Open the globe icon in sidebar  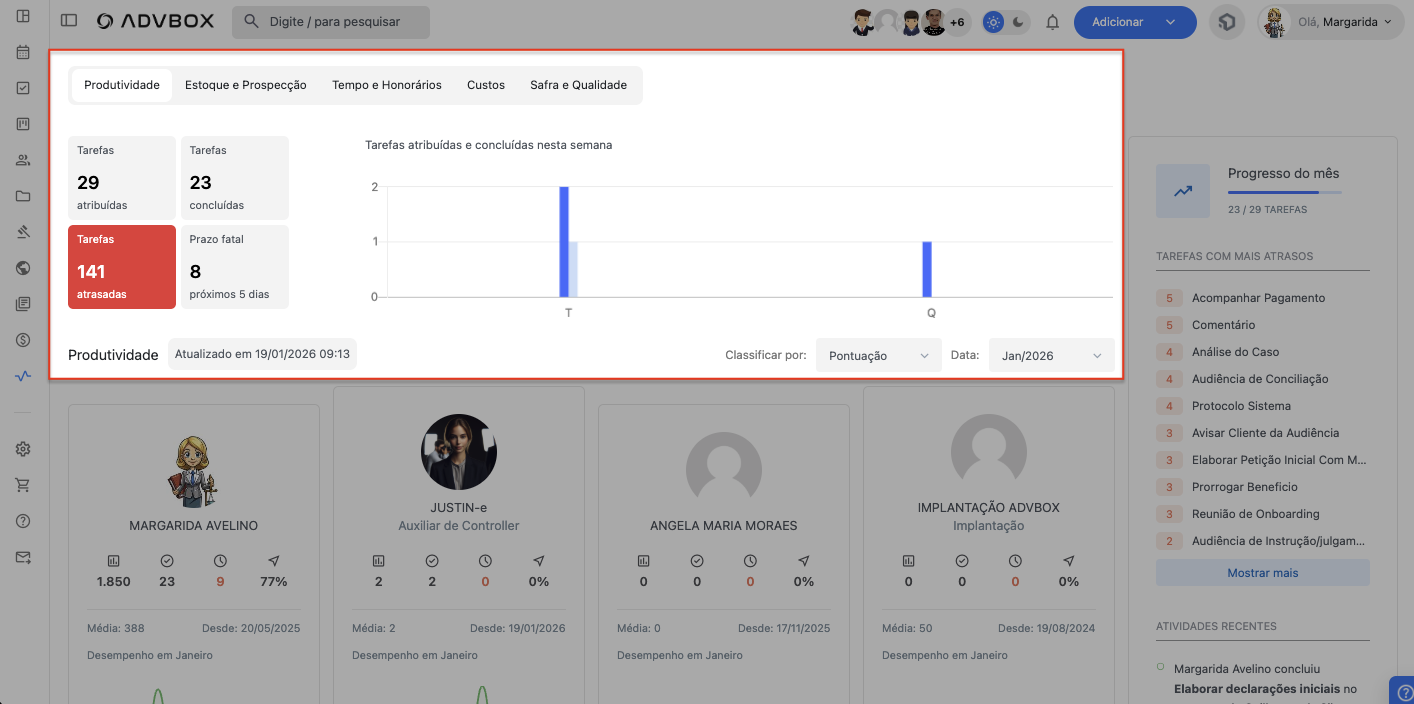pyautogui.click(x=23, y=268)
